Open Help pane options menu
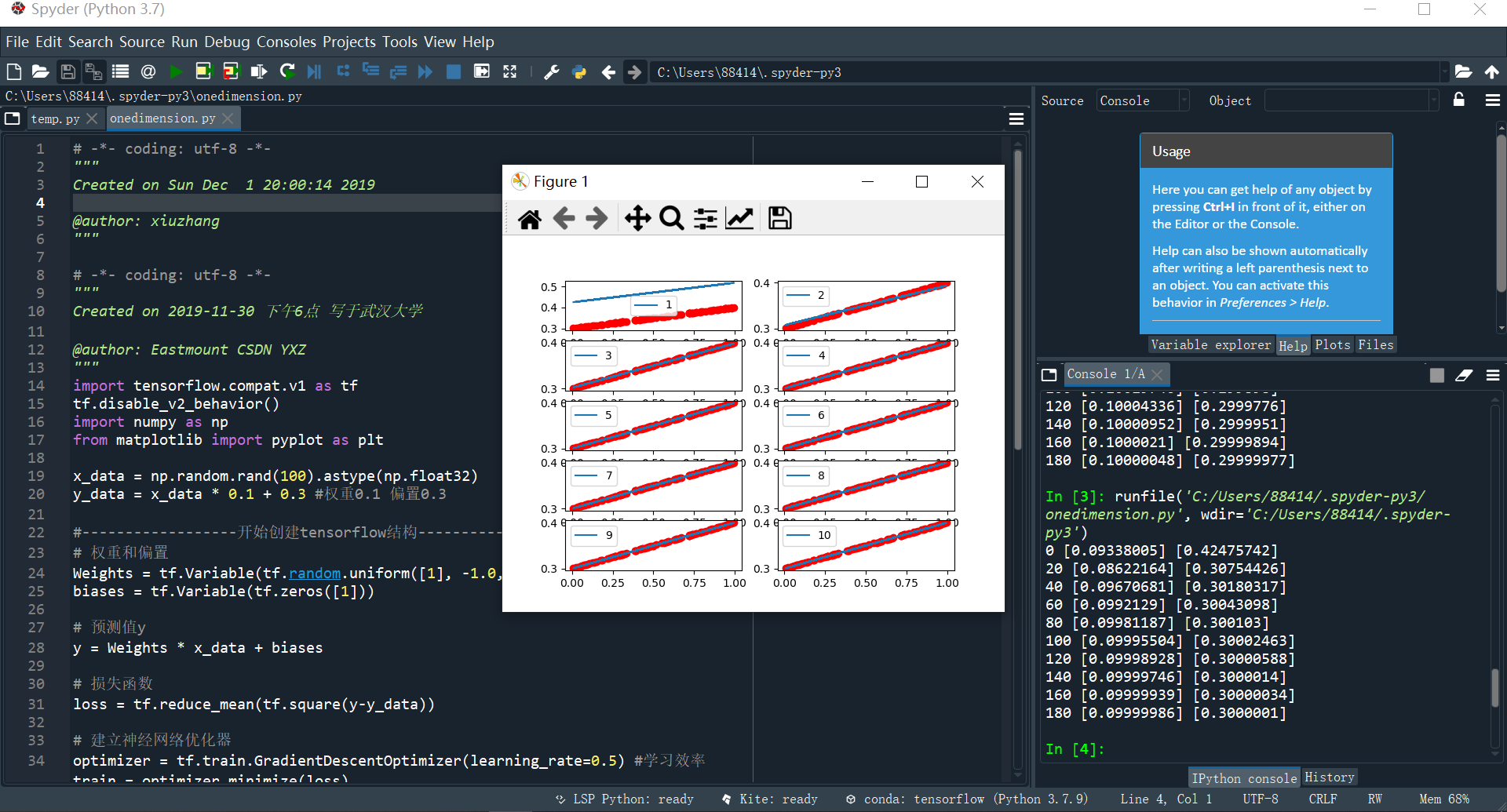1507x812 pixels. [x=1493, y=100]
